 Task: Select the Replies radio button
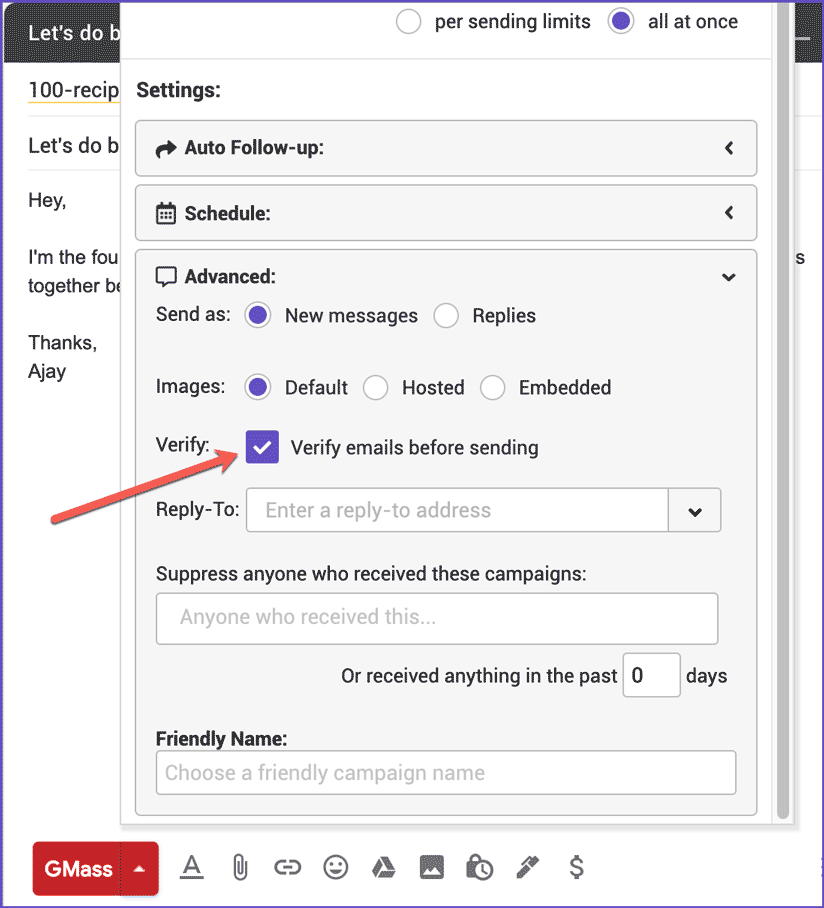pyautogui.click(x=446, y=316)
